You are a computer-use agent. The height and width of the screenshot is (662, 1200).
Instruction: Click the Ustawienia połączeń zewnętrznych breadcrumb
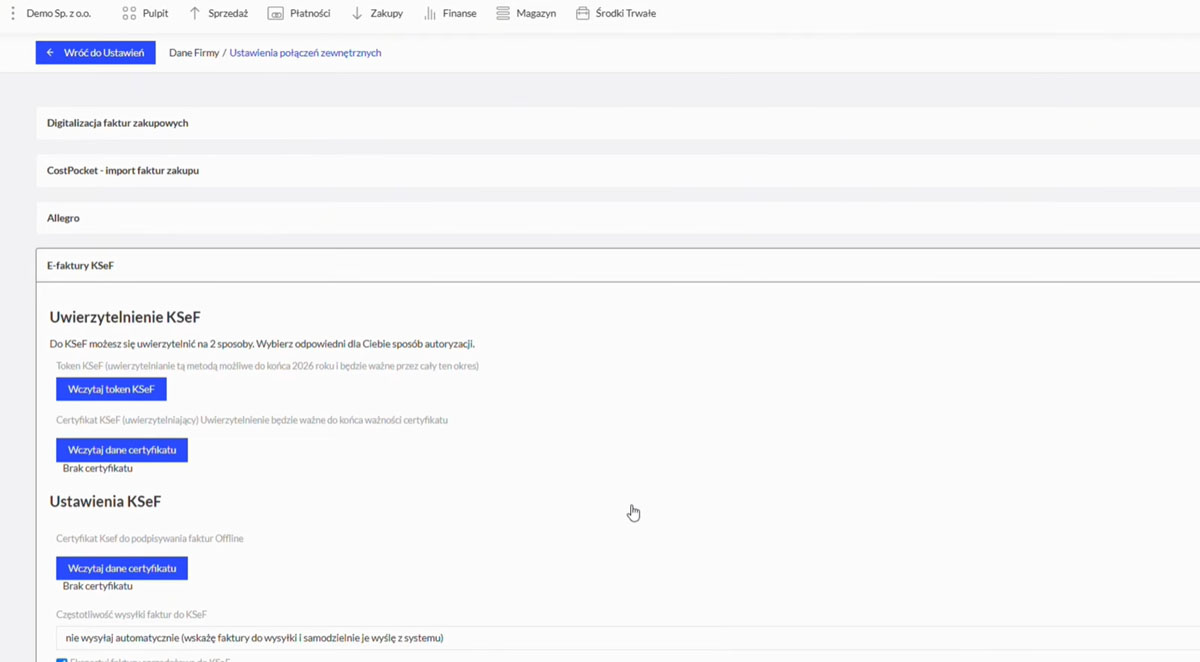pyautogui.click(x=305, y=53)
